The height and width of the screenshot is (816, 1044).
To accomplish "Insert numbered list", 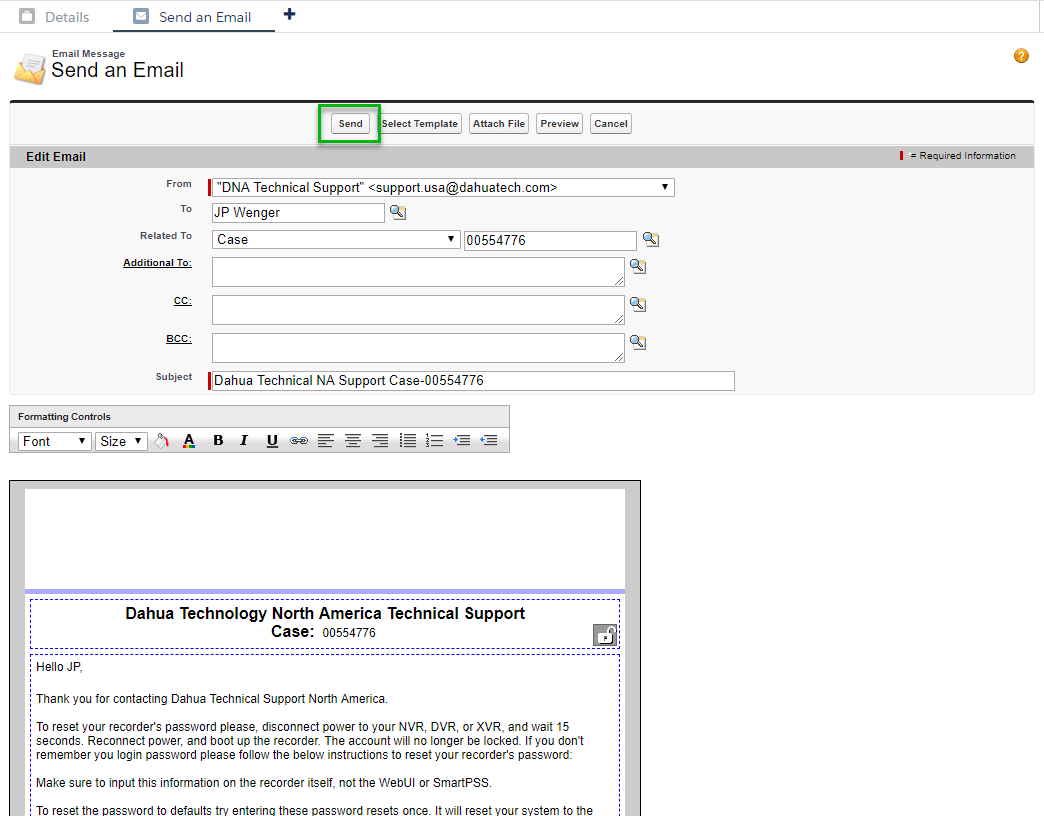I will [x=434, y=441].
